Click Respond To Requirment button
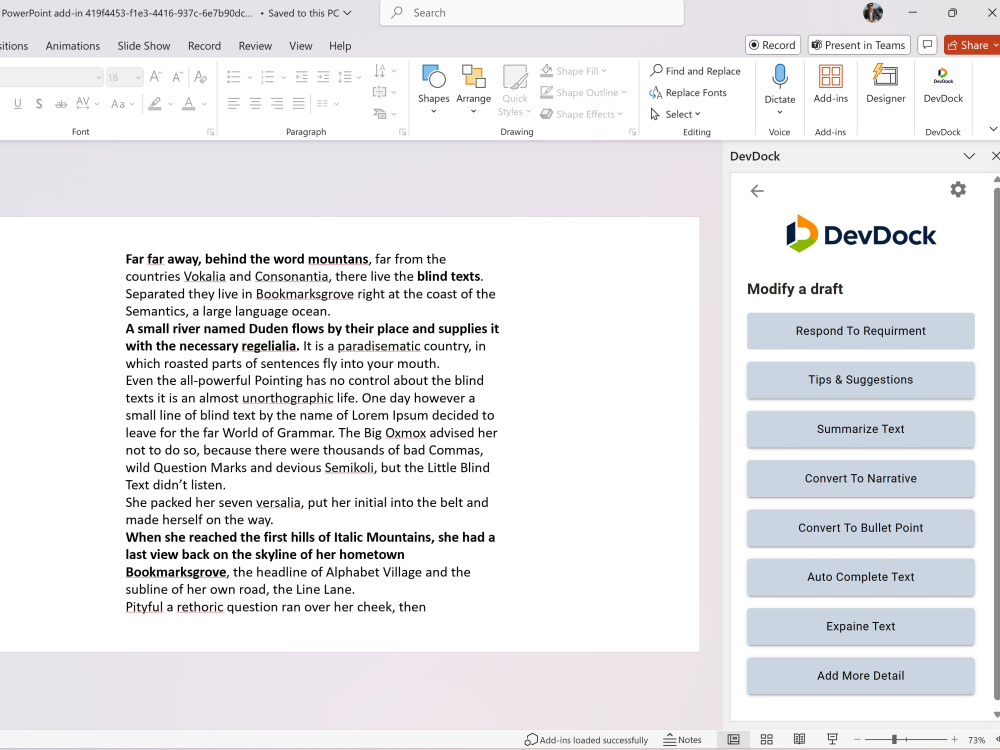 tap(860, 330)
